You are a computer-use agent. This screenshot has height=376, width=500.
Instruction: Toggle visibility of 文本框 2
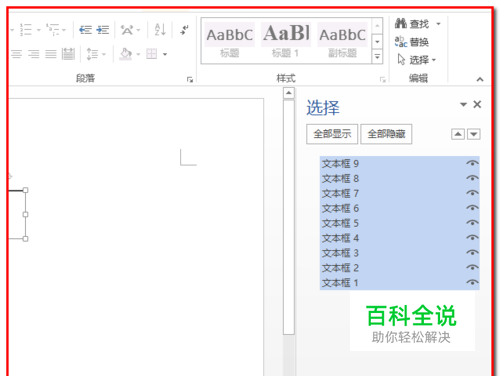point(472,267)
